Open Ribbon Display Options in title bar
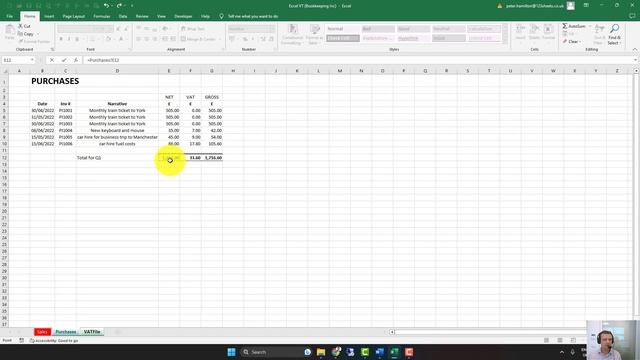 pyautogui.click(x=586, y=5)
